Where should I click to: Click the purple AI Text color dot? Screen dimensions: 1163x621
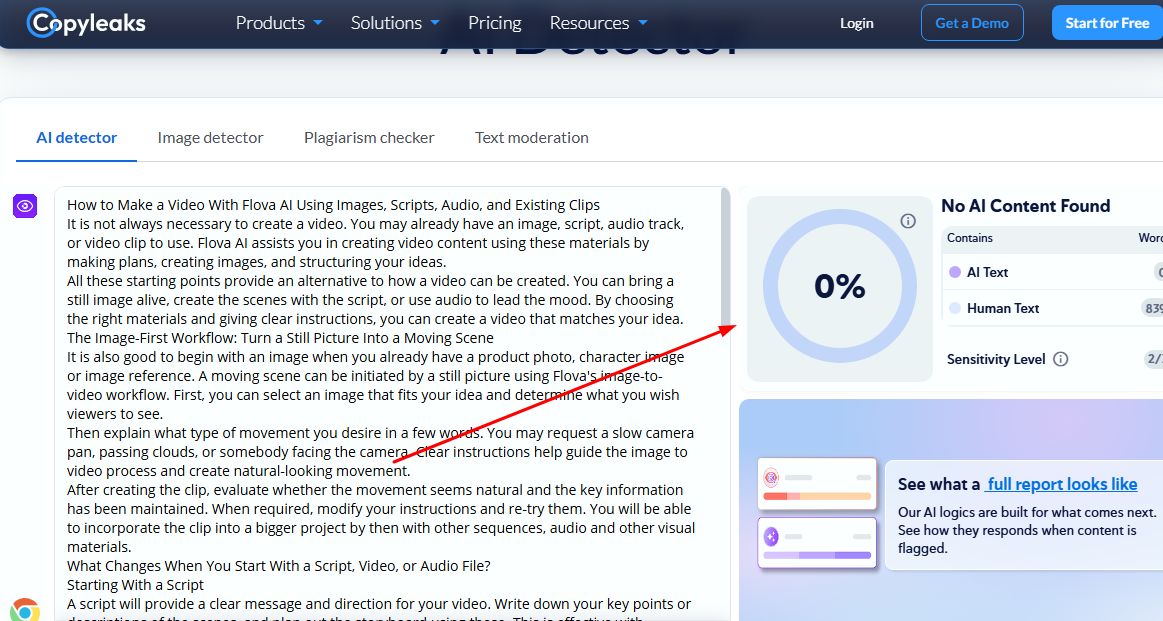955,272
